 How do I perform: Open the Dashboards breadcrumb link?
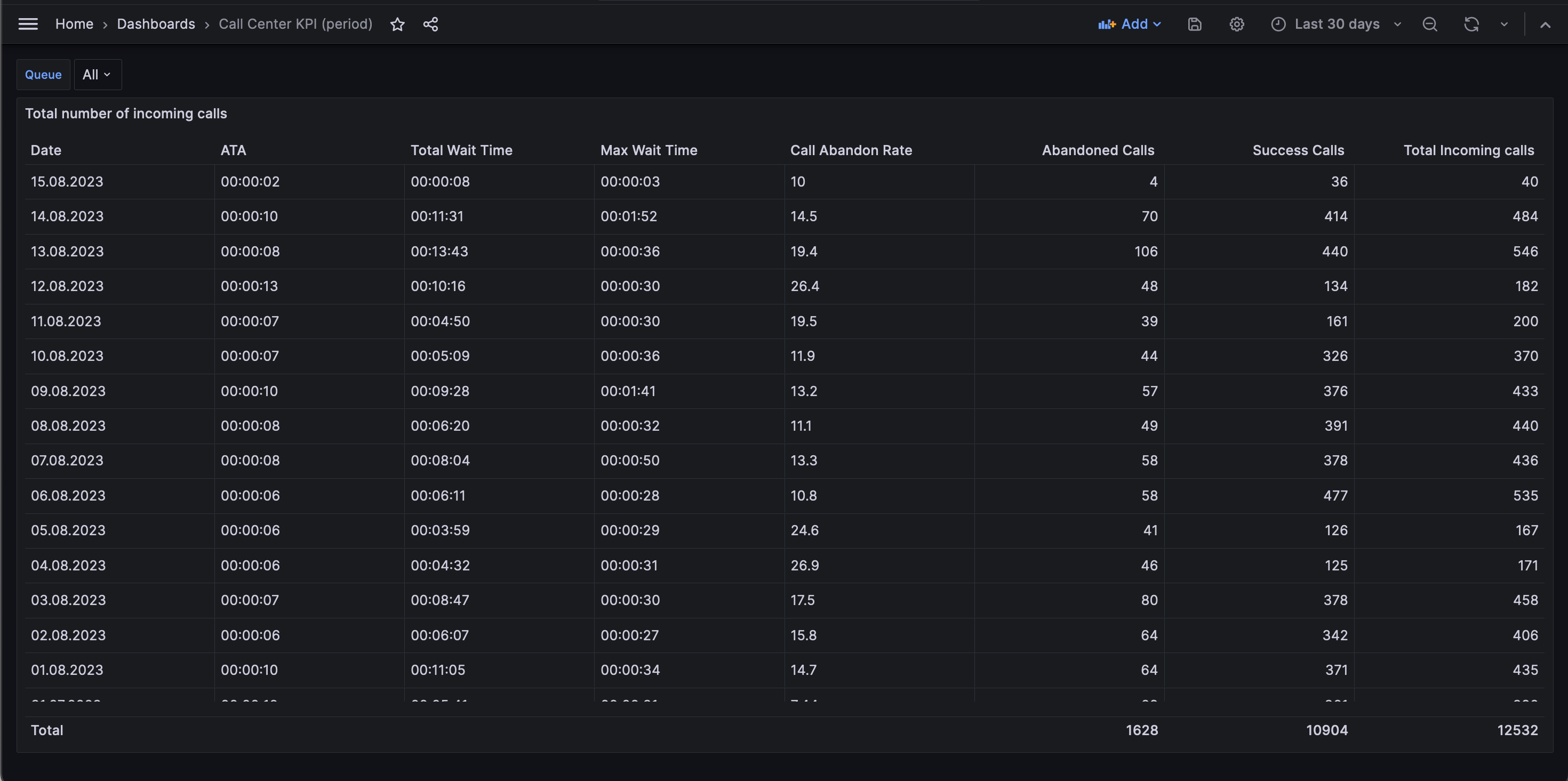[156, 23]
